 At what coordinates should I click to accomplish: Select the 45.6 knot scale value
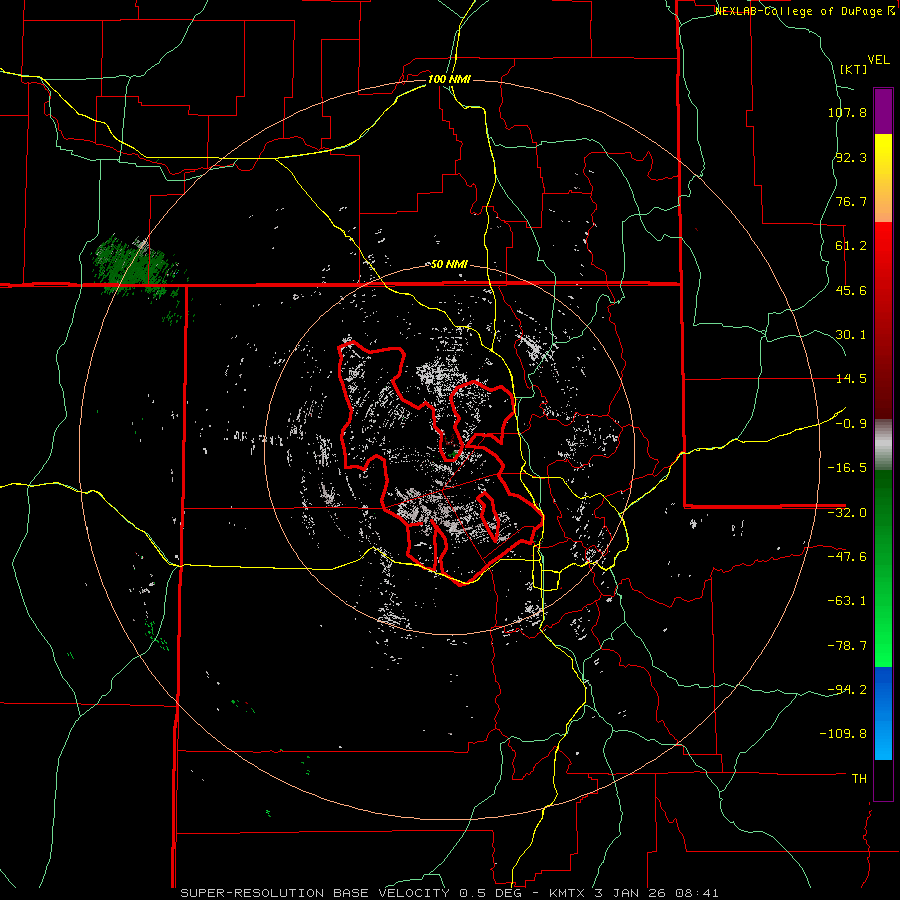click(851, 290)
